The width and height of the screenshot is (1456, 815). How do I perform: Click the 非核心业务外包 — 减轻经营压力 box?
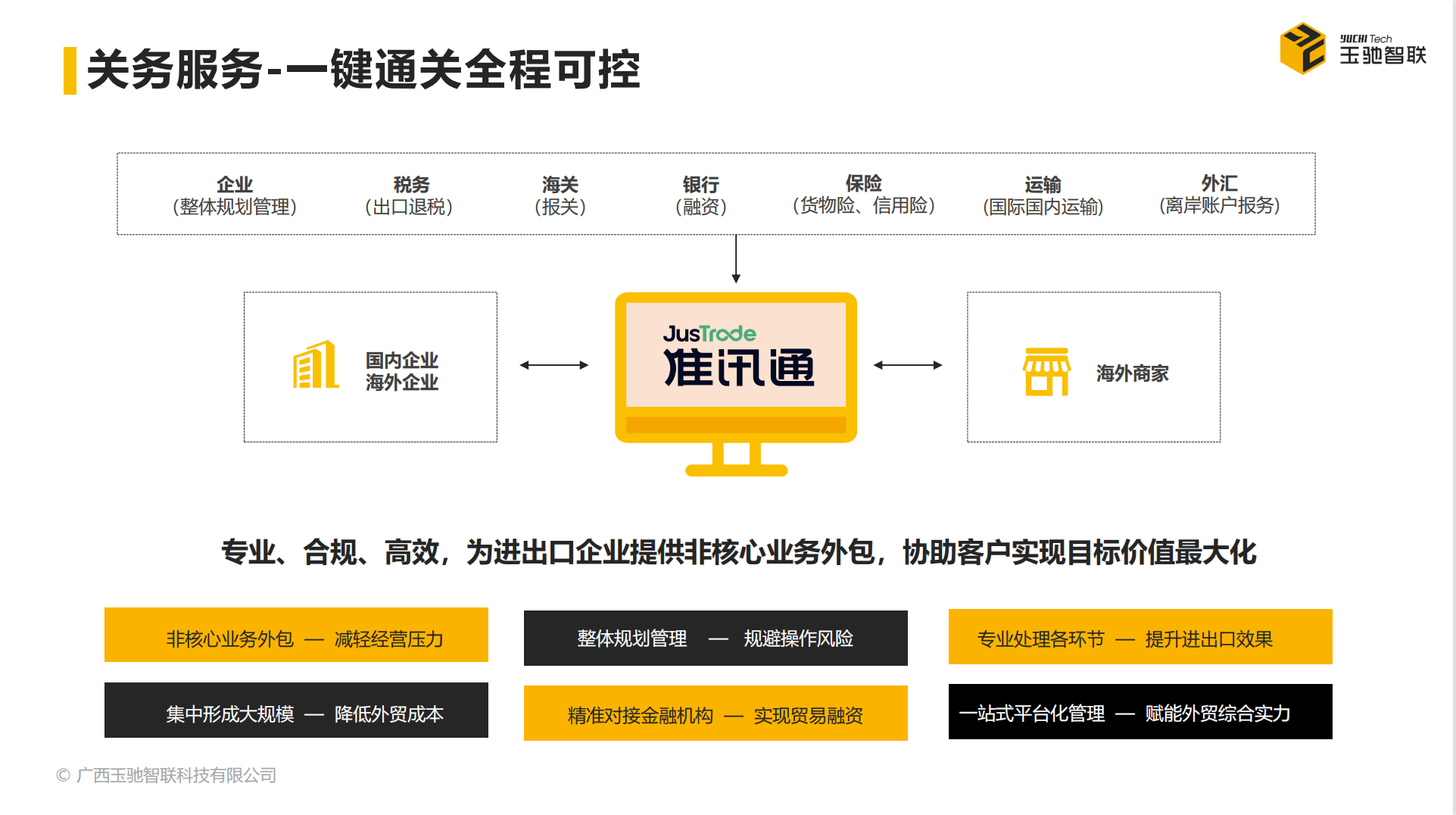pyautogui.click(x=296, y=635)
